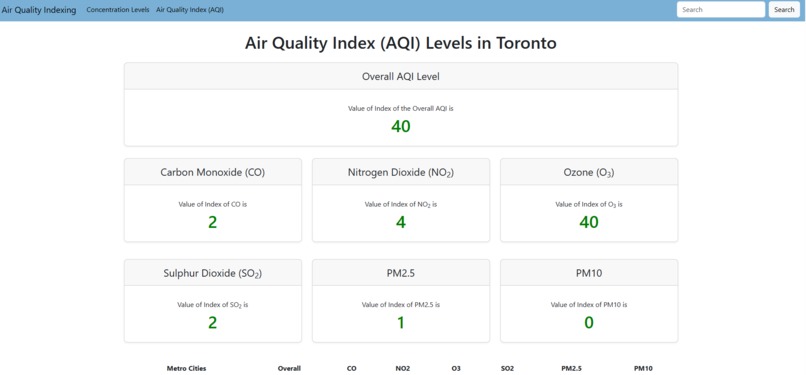Focus the Search input field

point(721,9)
